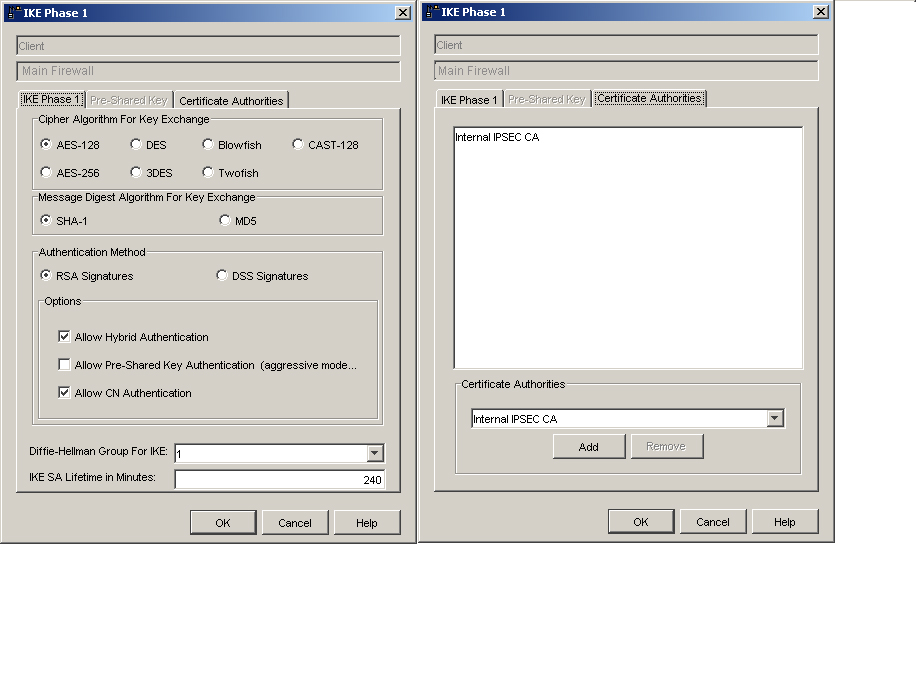The width and height of the screenshot is (916, 694).
Task: Pick the Twofish cipher option
Action: click(x=208, y=173)
